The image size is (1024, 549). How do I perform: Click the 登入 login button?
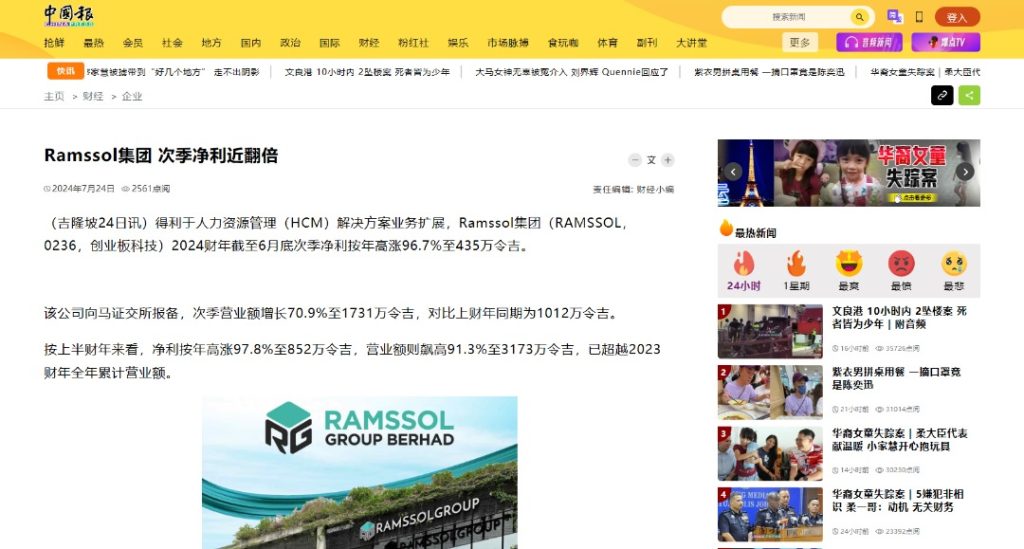click(x=957, y=17)
